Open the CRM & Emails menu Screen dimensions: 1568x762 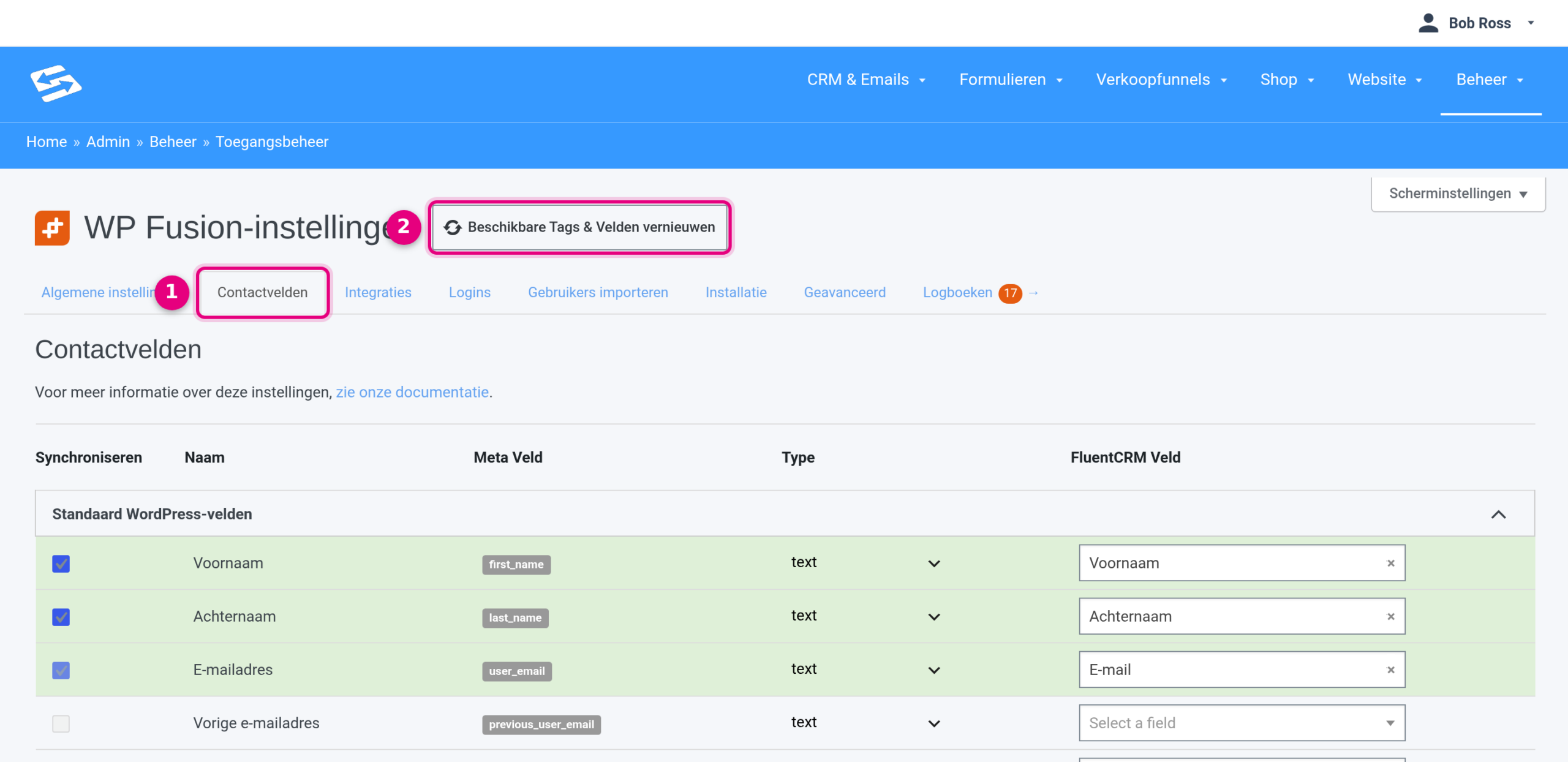pyautogui.click(x=866, y=80)
